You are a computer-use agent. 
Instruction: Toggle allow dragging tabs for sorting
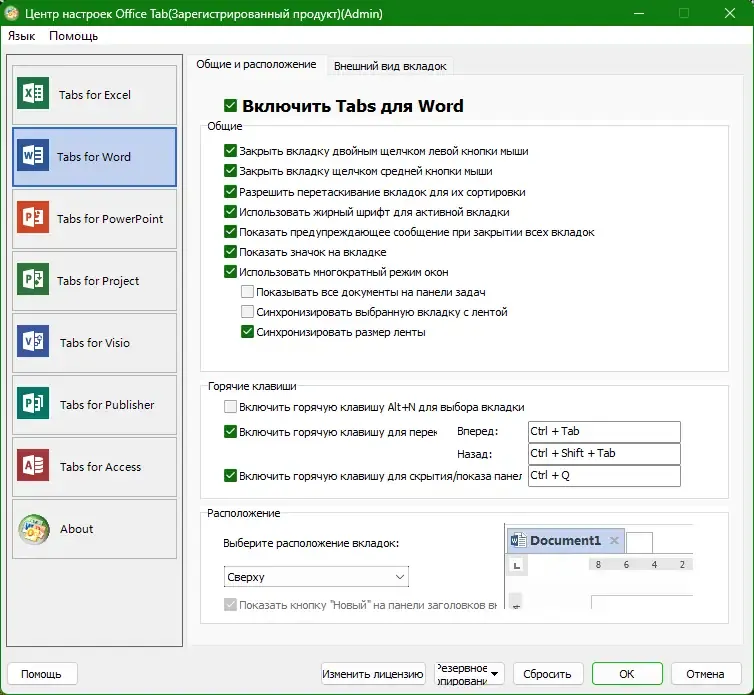[230, 192]
